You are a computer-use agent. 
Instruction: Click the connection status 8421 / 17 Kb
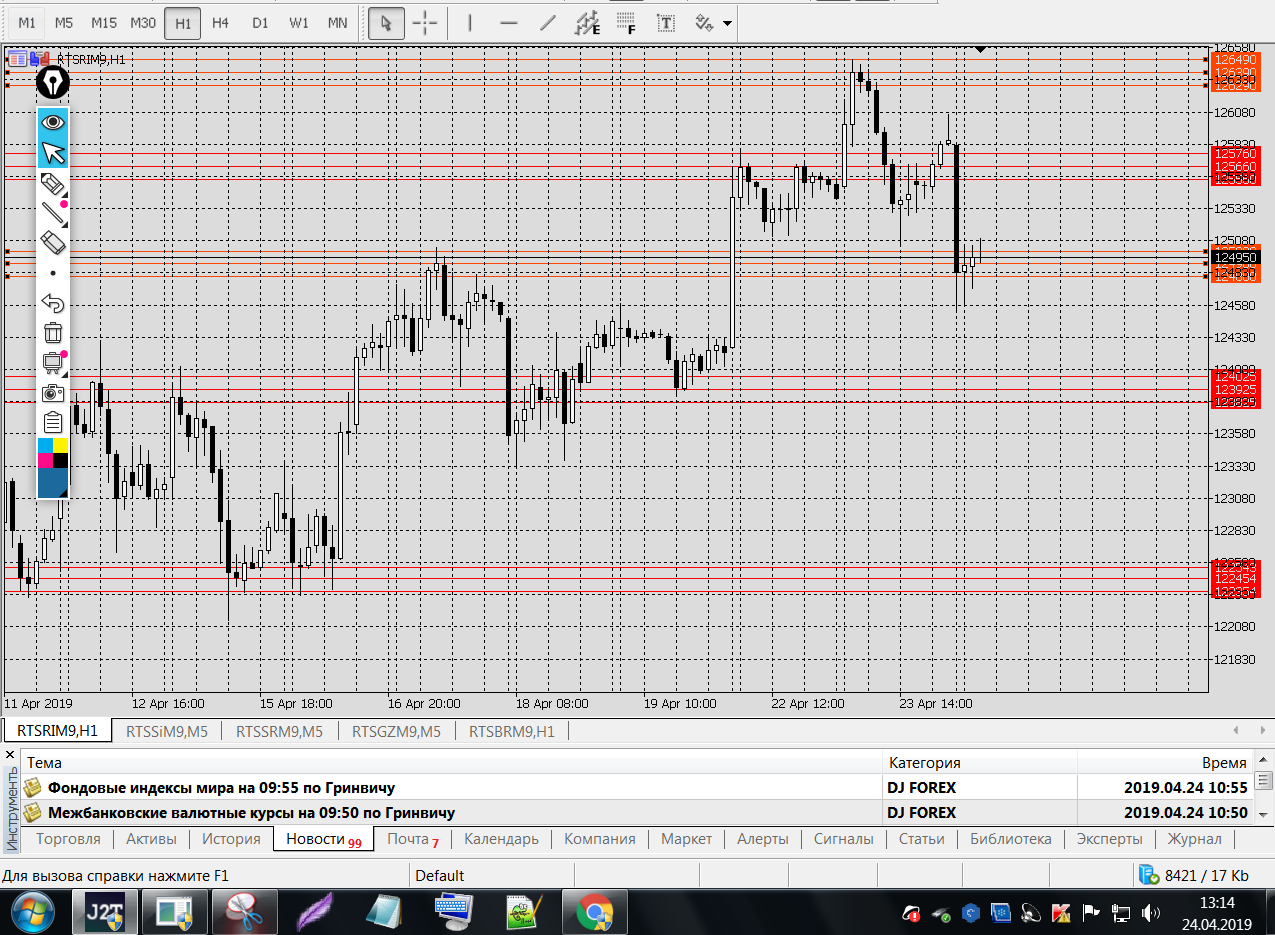(x=1194, y=876)
